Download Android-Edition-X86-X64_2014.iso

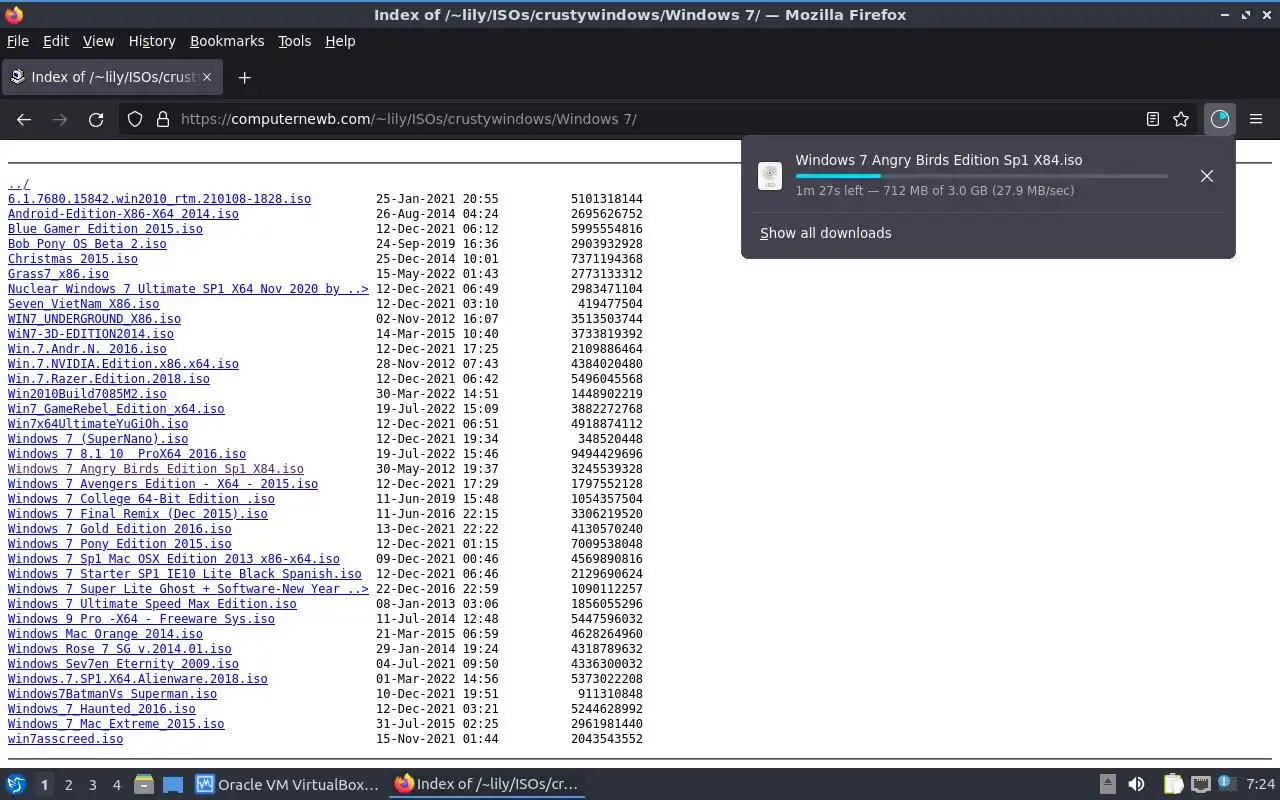pyautogui.click(x=123, y=214)
